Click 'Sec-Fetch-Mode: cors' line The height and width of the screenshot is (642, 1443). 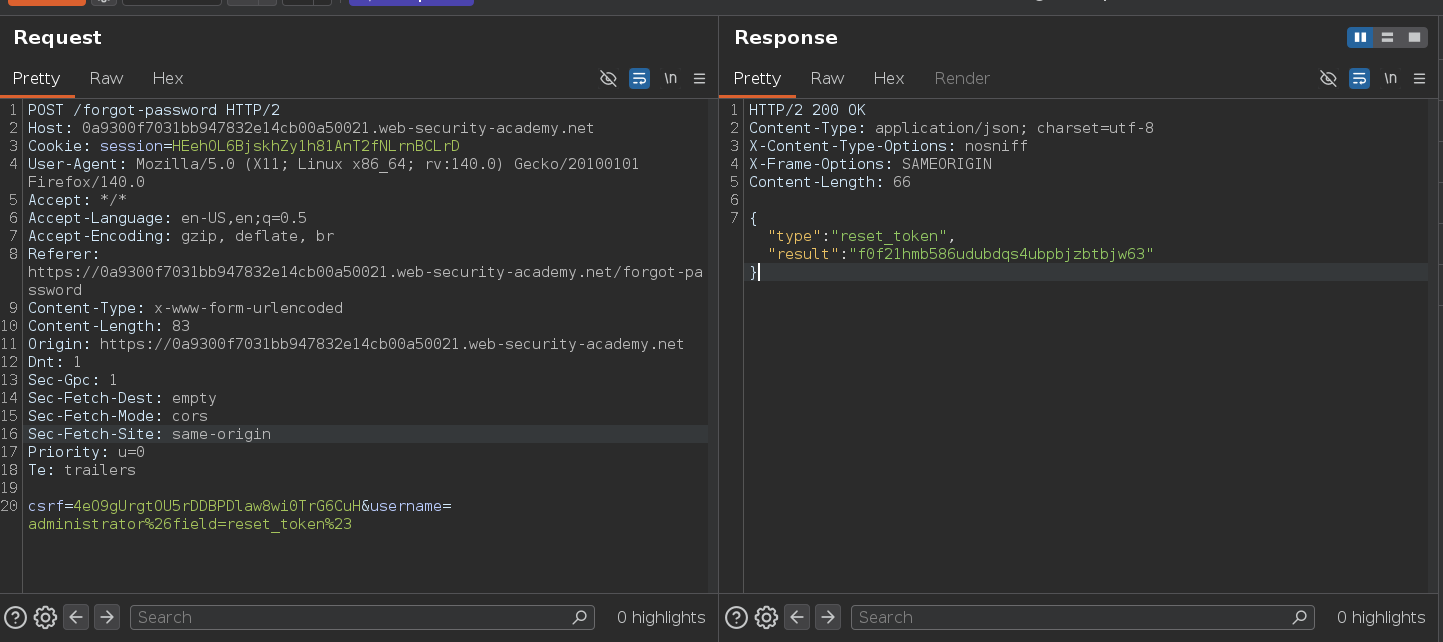[118, 416]
